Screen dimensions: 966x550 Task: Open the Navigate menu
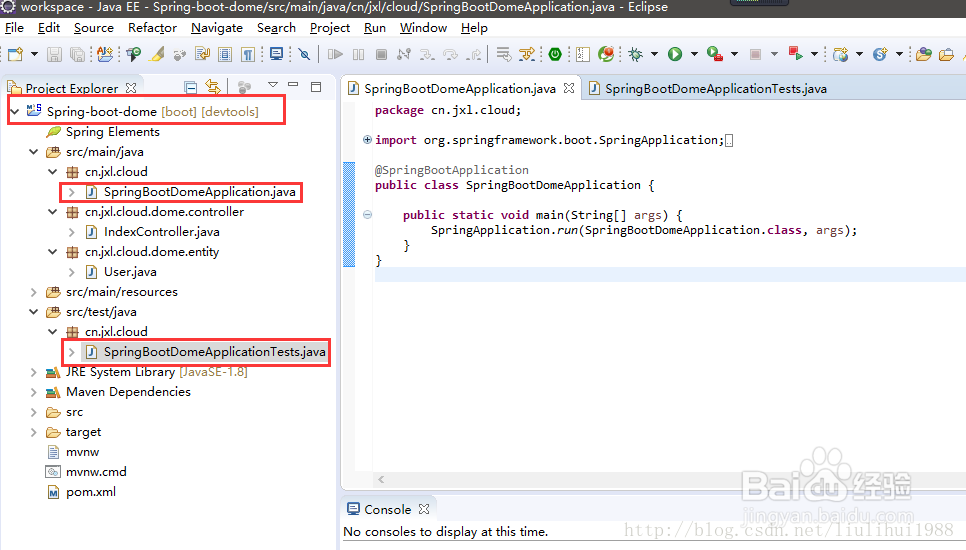pos(217,28)
